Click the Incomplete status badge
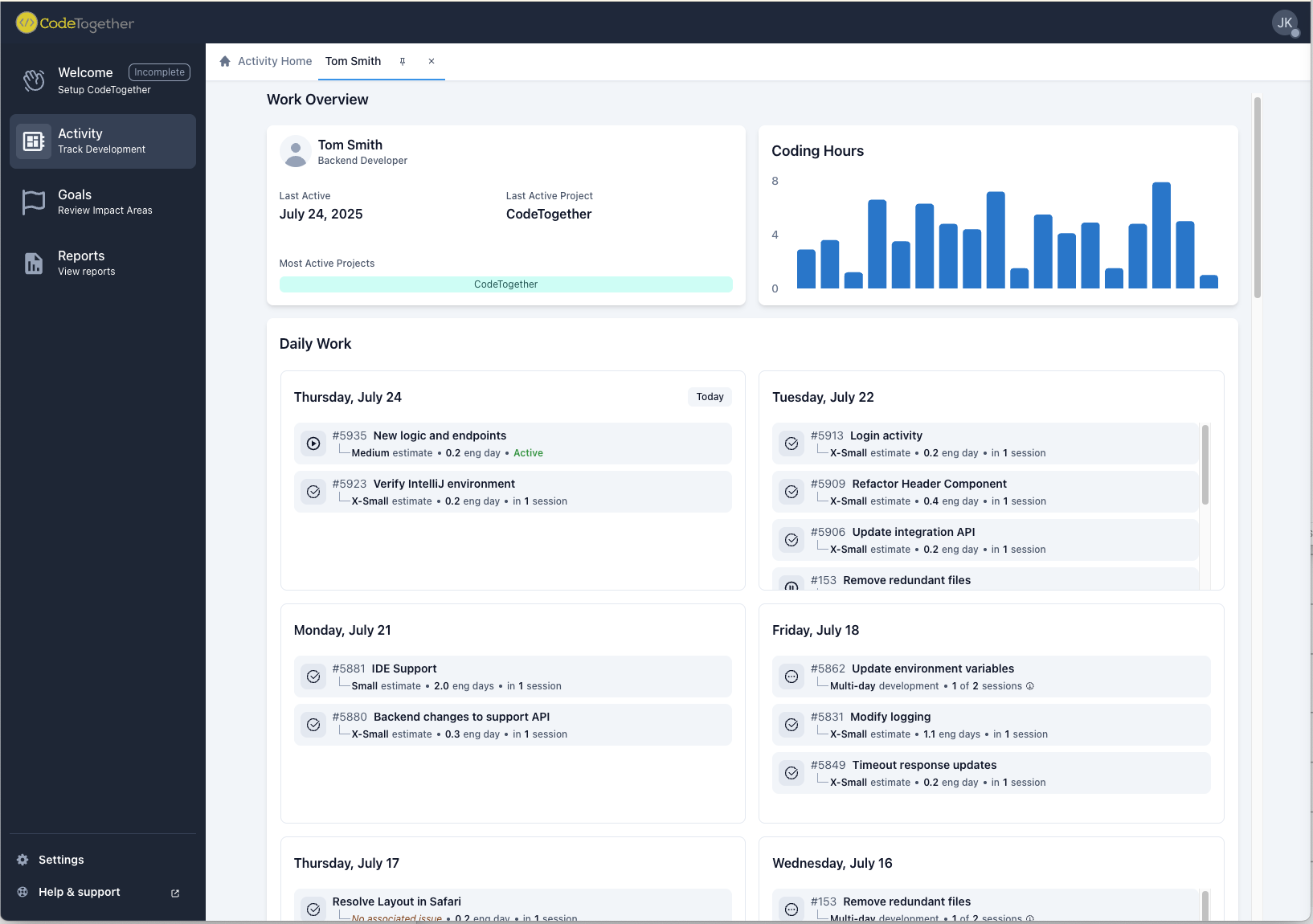Viewport: 1313px width, 924px height. pyautogui.click(x=159, y=72)
